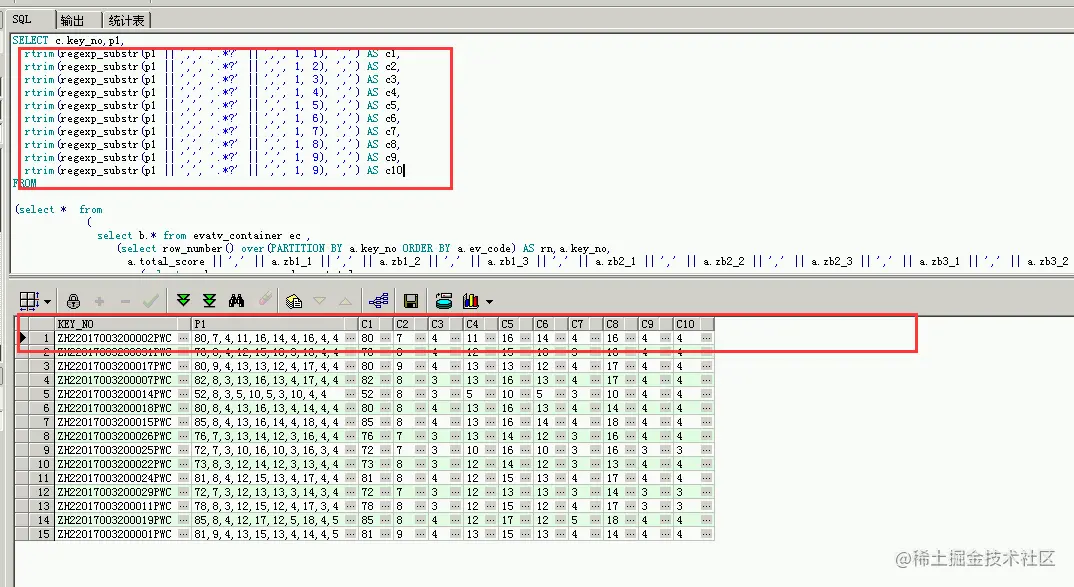Click the minus Delete record icon
Image resolution: width=1074 pixels, height=587 pixels.
[x=125, y=301]
